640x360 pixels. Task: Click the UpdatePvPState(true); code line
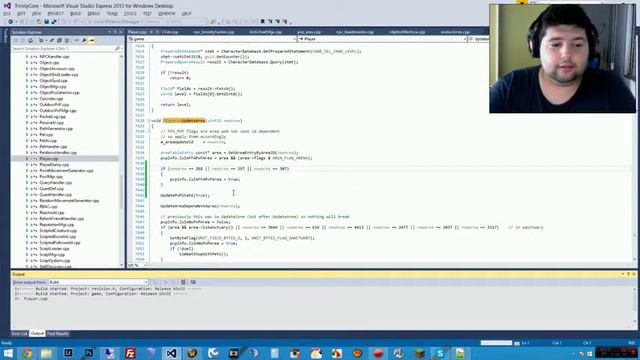point(185,196)
